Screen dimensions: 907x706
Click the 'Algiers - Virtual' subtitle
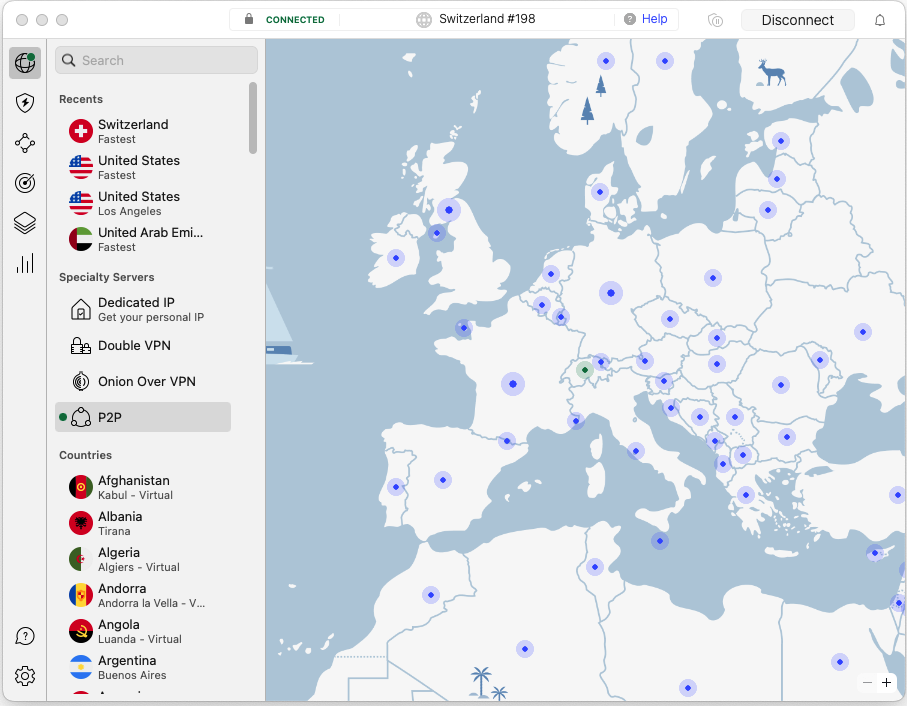(x=139, y=567)
